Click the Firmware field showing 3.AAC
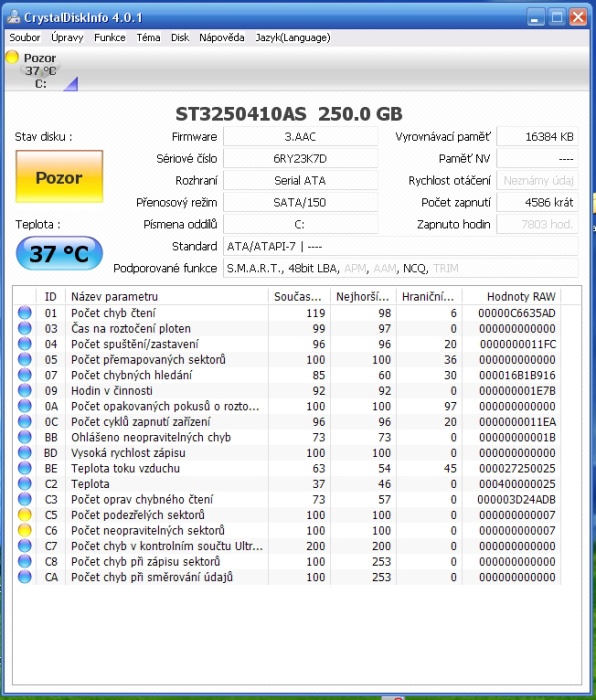 click(x=300, y=137)
